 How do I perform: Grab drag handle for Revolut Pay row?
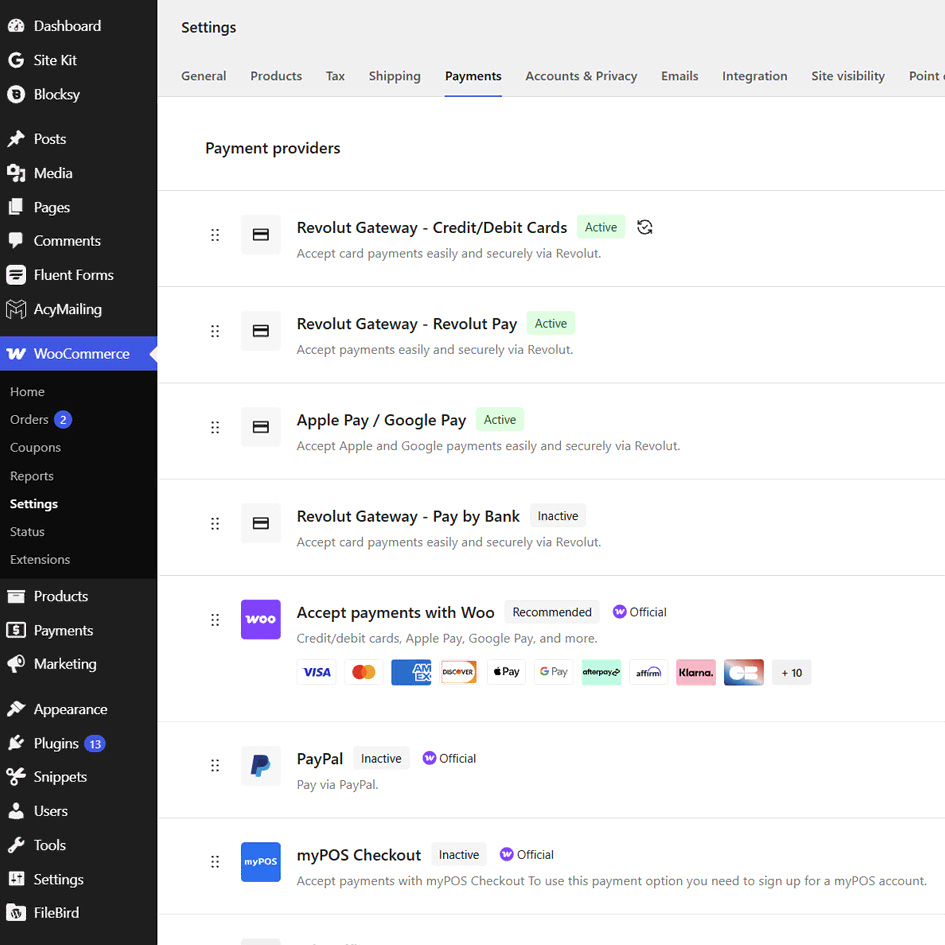(x=215, y=331)
